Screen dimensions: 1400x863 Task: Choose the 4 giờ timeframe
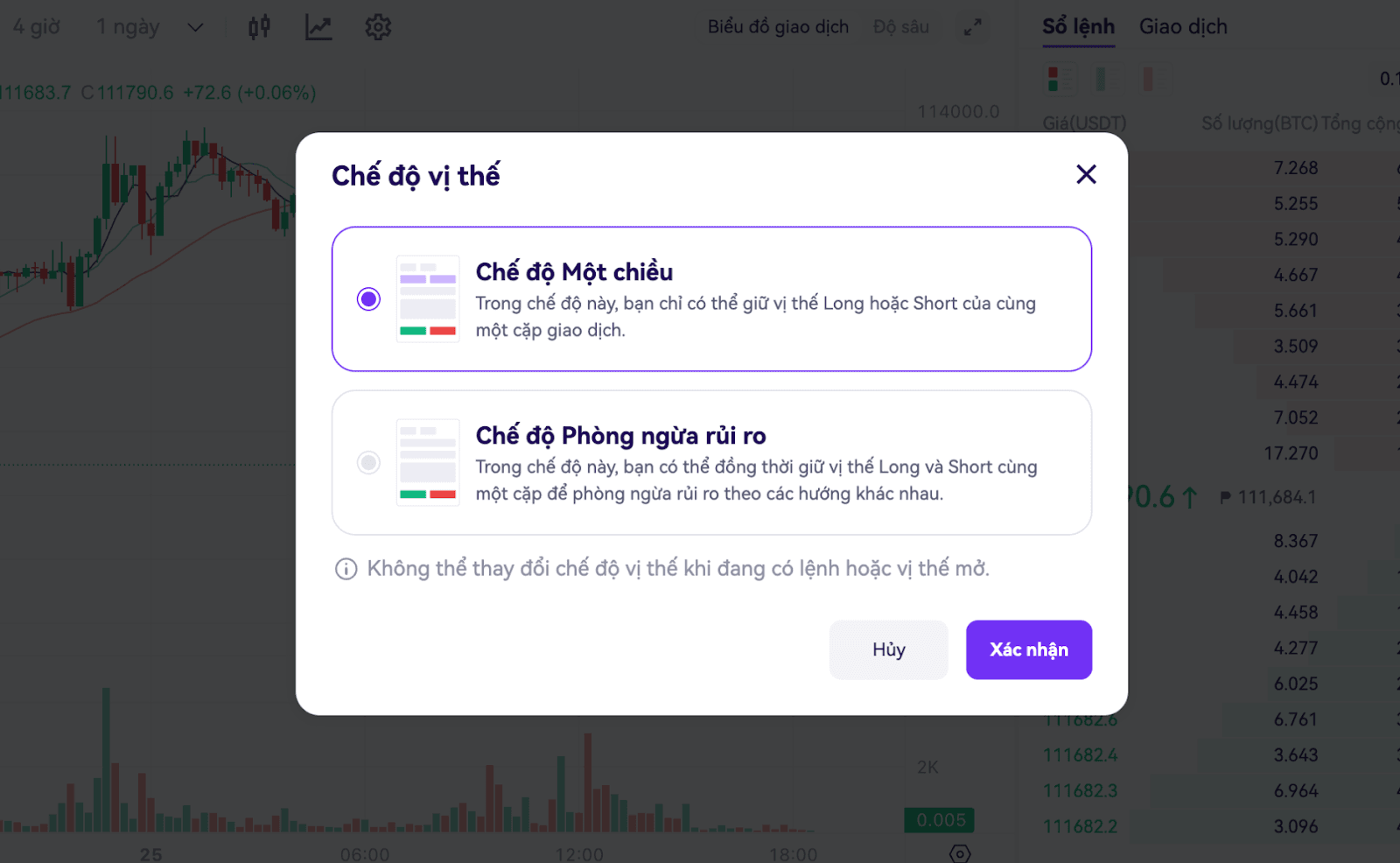[37, 27]
